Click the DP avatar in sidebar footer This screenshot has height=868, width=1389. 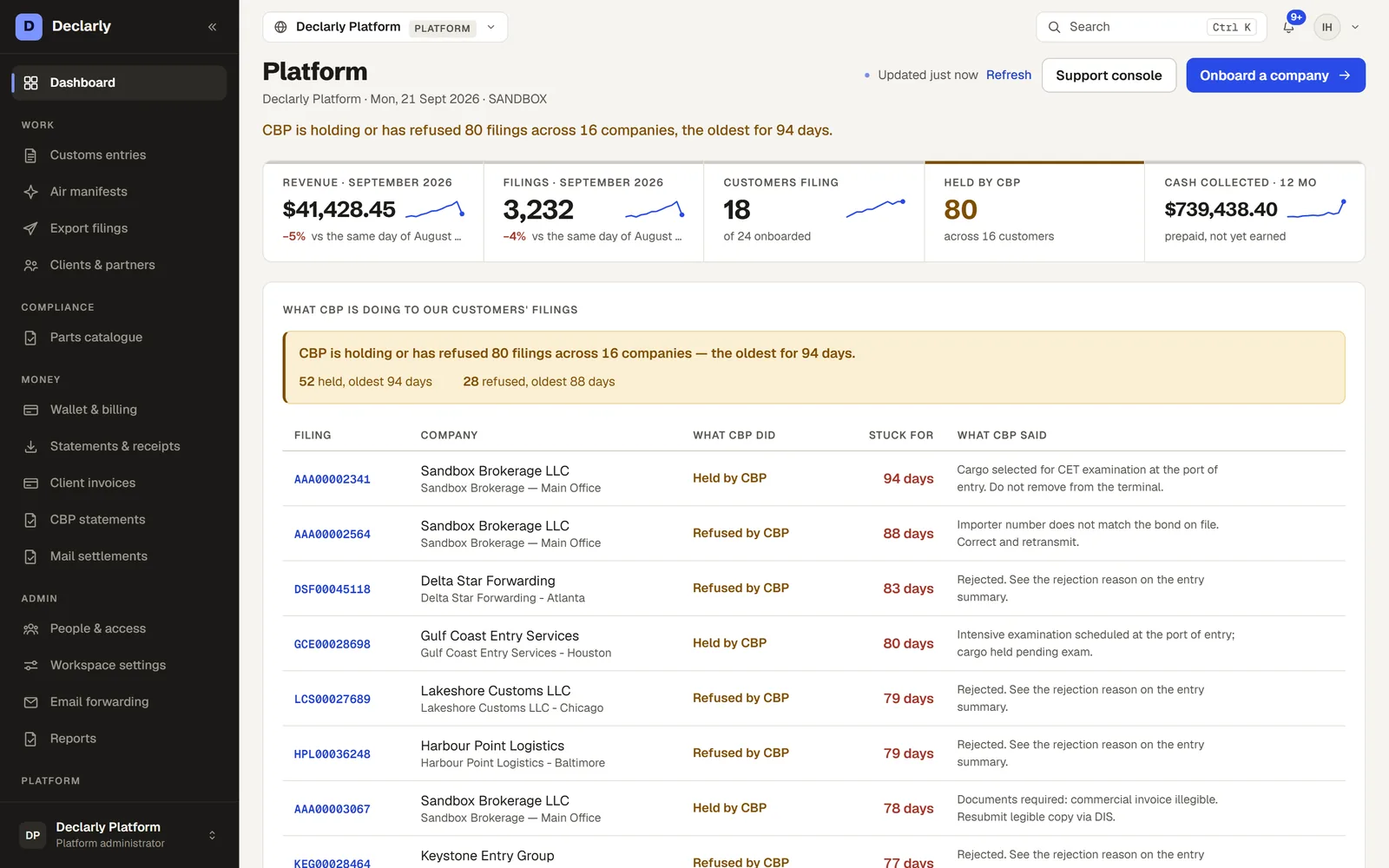point(33,835)
